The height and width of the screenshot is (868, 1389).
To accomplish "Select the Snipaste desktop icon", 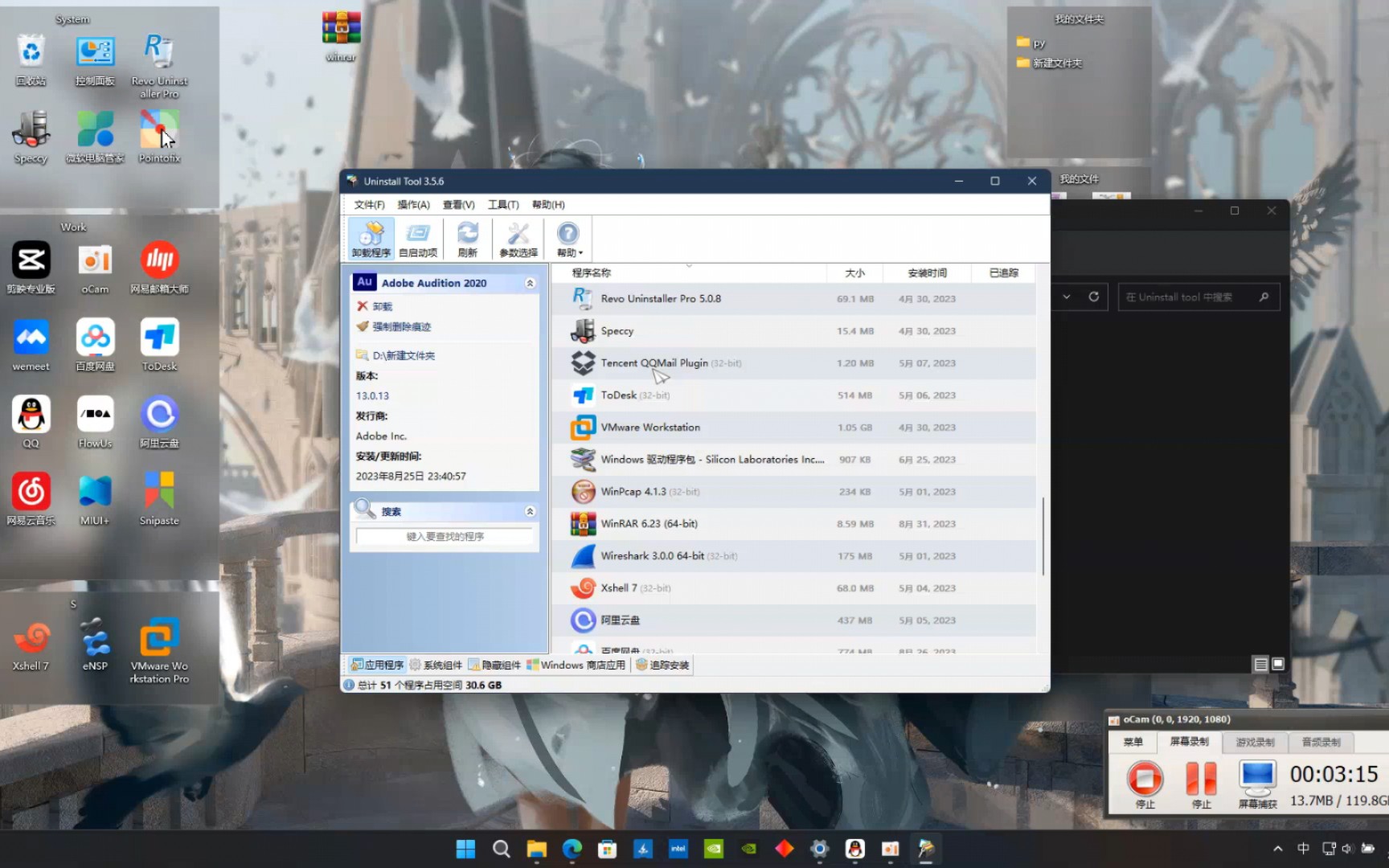I will point(159,499).
